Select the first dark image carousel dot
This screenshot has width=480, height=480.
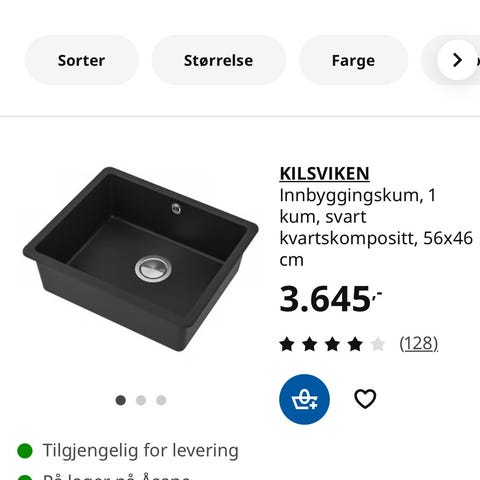(121, 400)
